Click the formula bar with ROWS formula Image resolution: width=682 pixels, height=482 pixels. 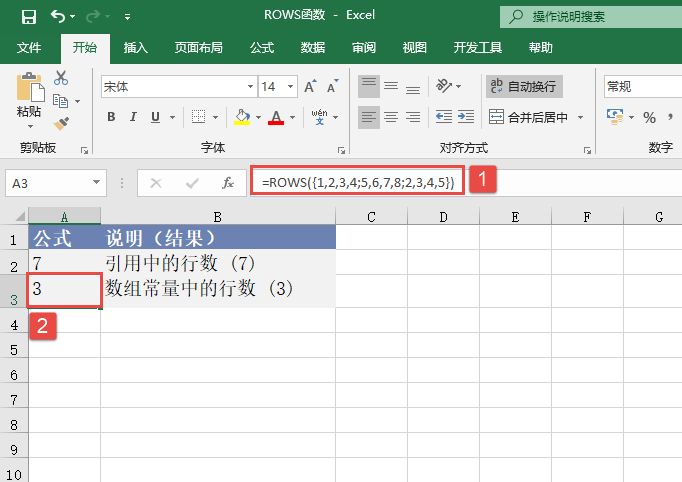(466, 182)
